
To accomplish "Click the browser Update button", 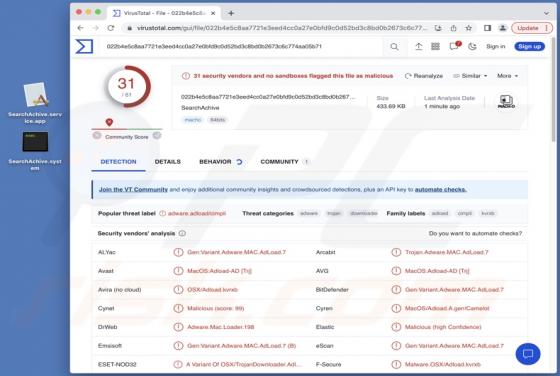I will click(x=531, y=28).
